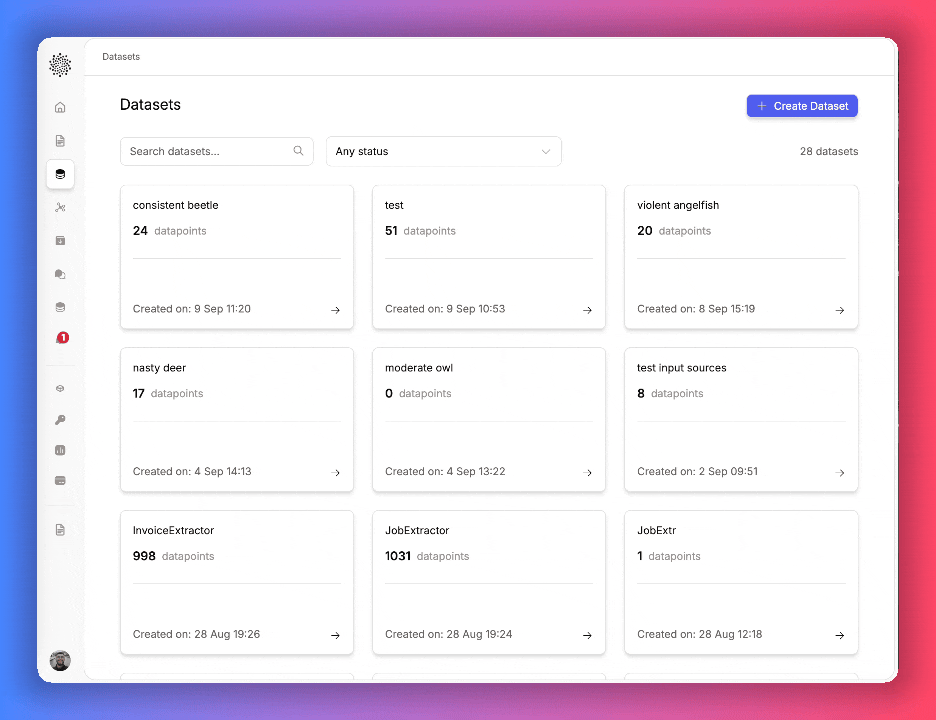Image resolution: width=936 pixels, height=720 pixels.
Task: Open the document icon below Home
Action: tap(60, 141)
